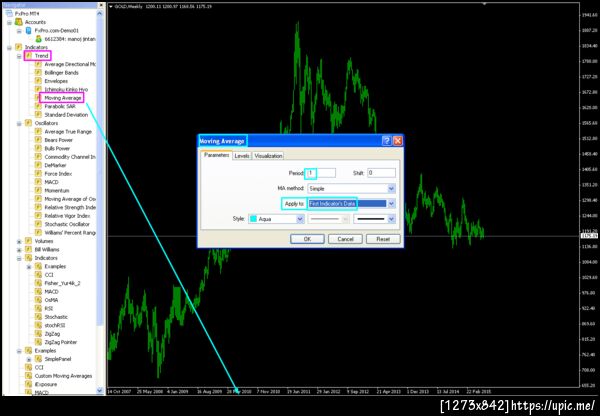
Task: Click the Parabolic SAR indicator icon
Action: pos(38,106)
